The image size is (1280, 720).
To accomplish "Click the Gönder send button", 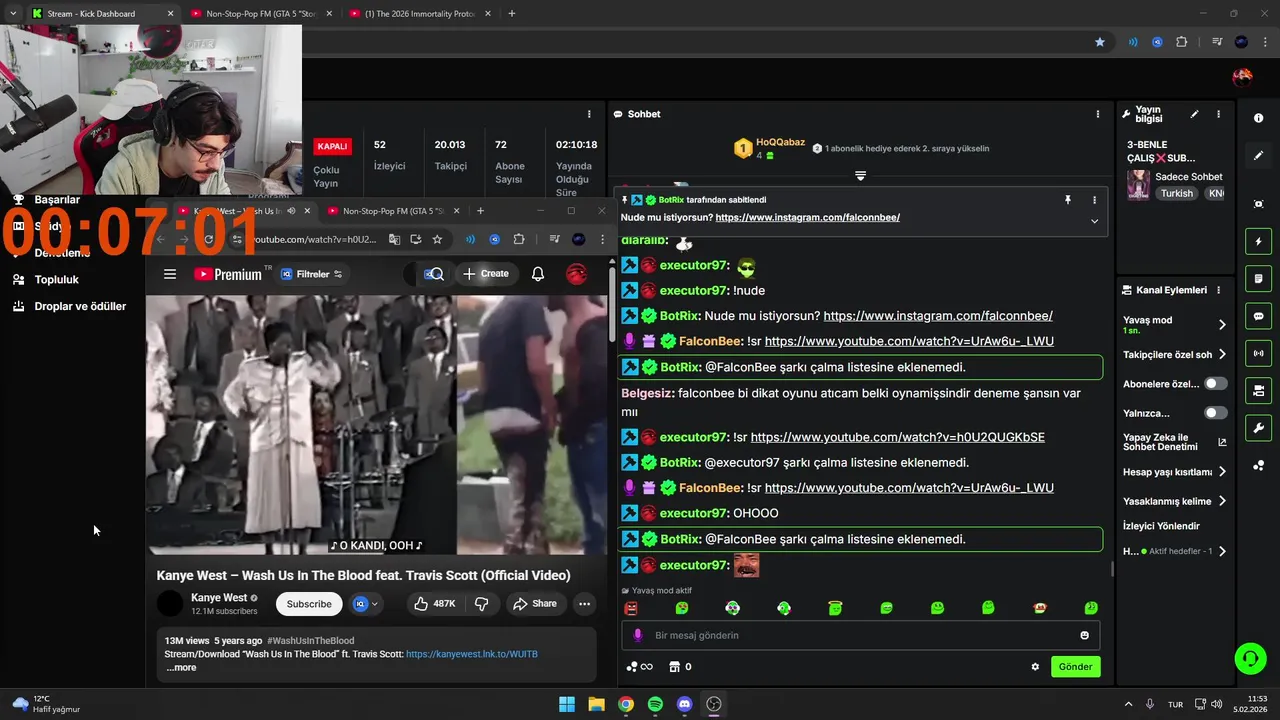I will [1075, 667].
